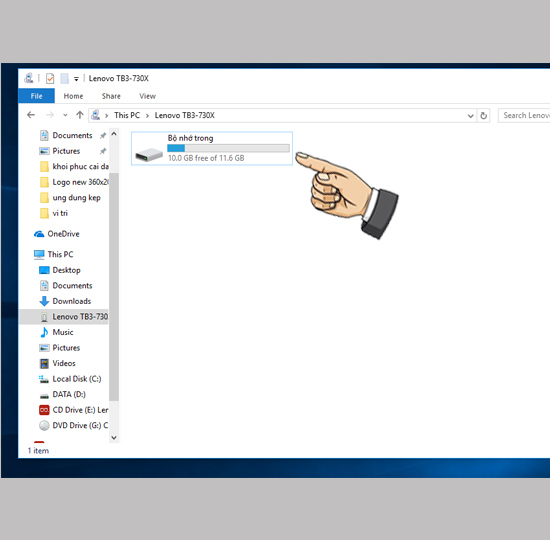Expand the chevron after This PC breadcrumb

(x=147, y=115)
